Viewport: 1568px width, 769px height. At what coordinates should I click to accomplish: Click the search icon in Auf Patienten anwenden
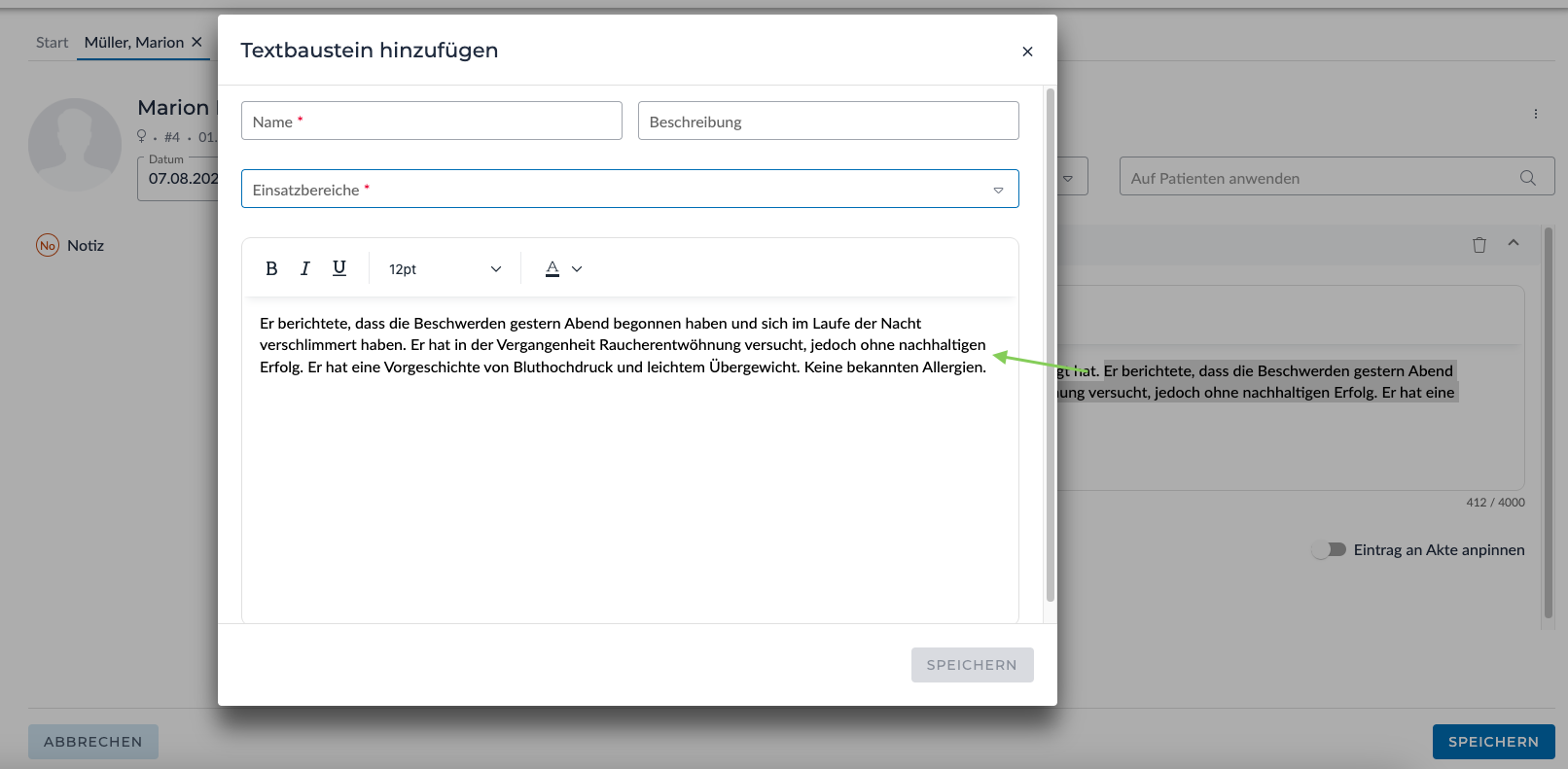(1528, 178)
